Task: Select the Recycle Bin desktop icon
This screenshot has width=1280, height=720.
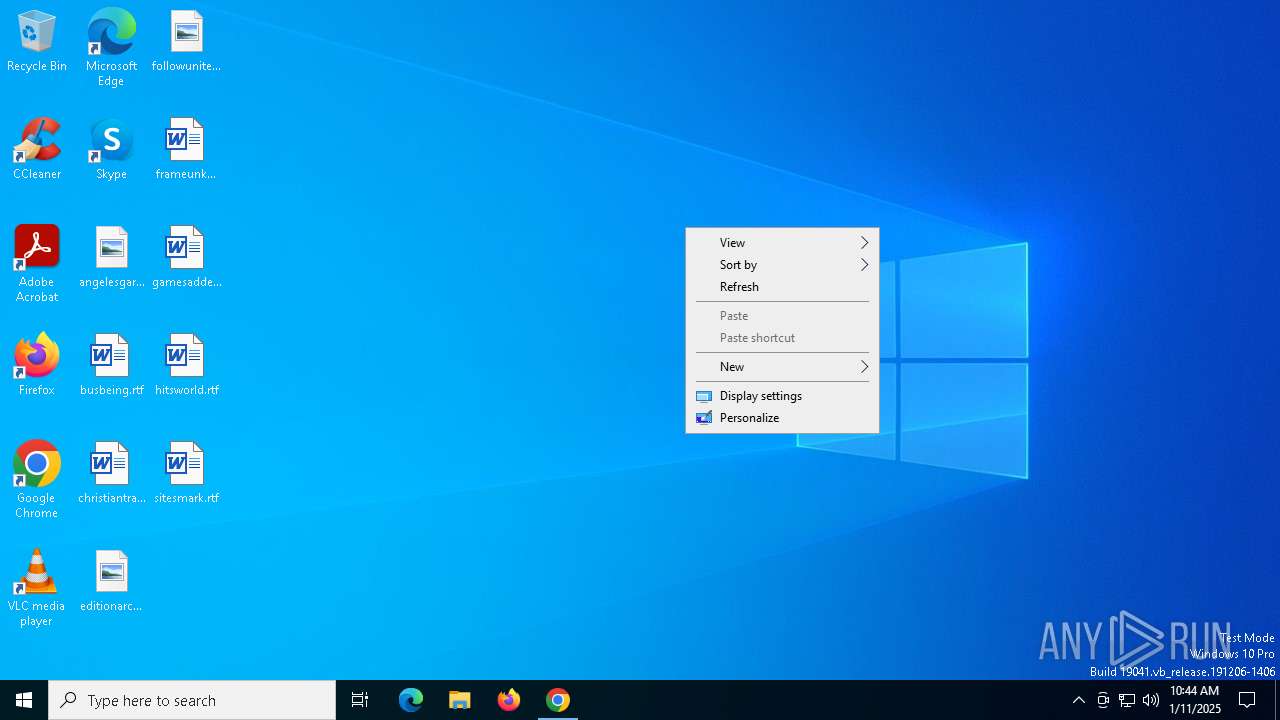Action: (x=37, y=42)
